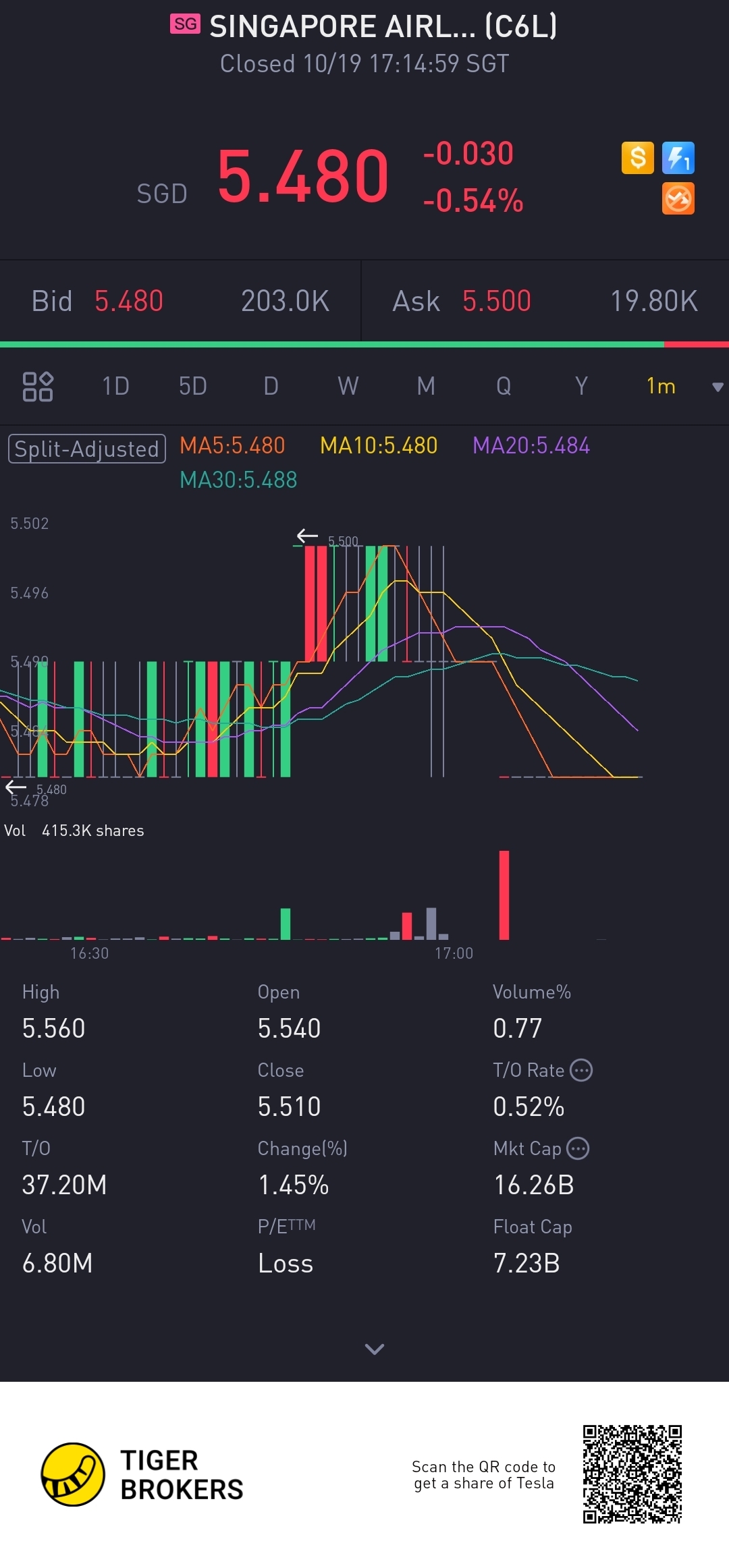This screenshot has height=1568, width=729.
Task: Switch to the 1D chart tab
Action: 115,387
